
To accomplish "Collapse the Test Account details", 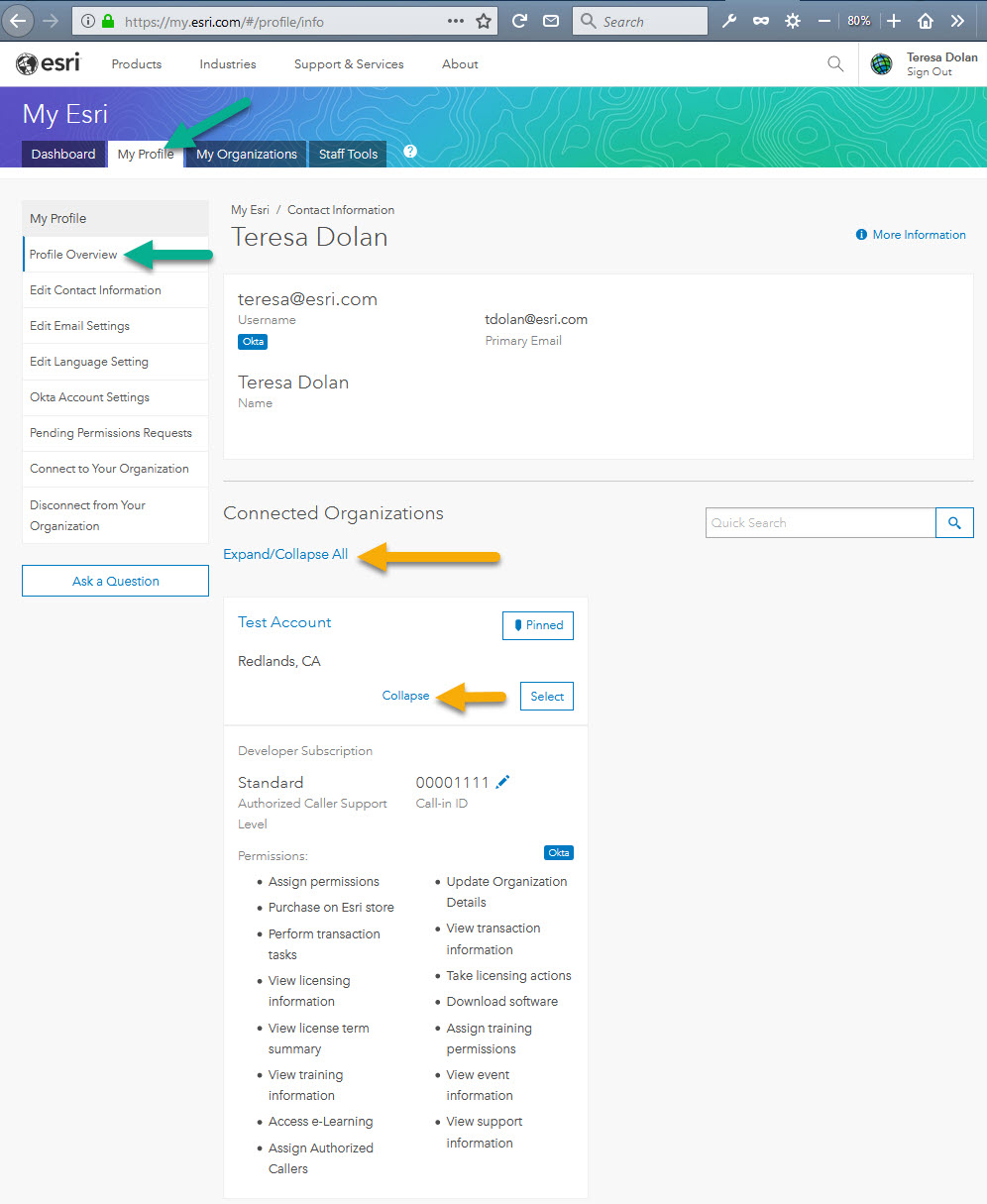I will (405, 696).
